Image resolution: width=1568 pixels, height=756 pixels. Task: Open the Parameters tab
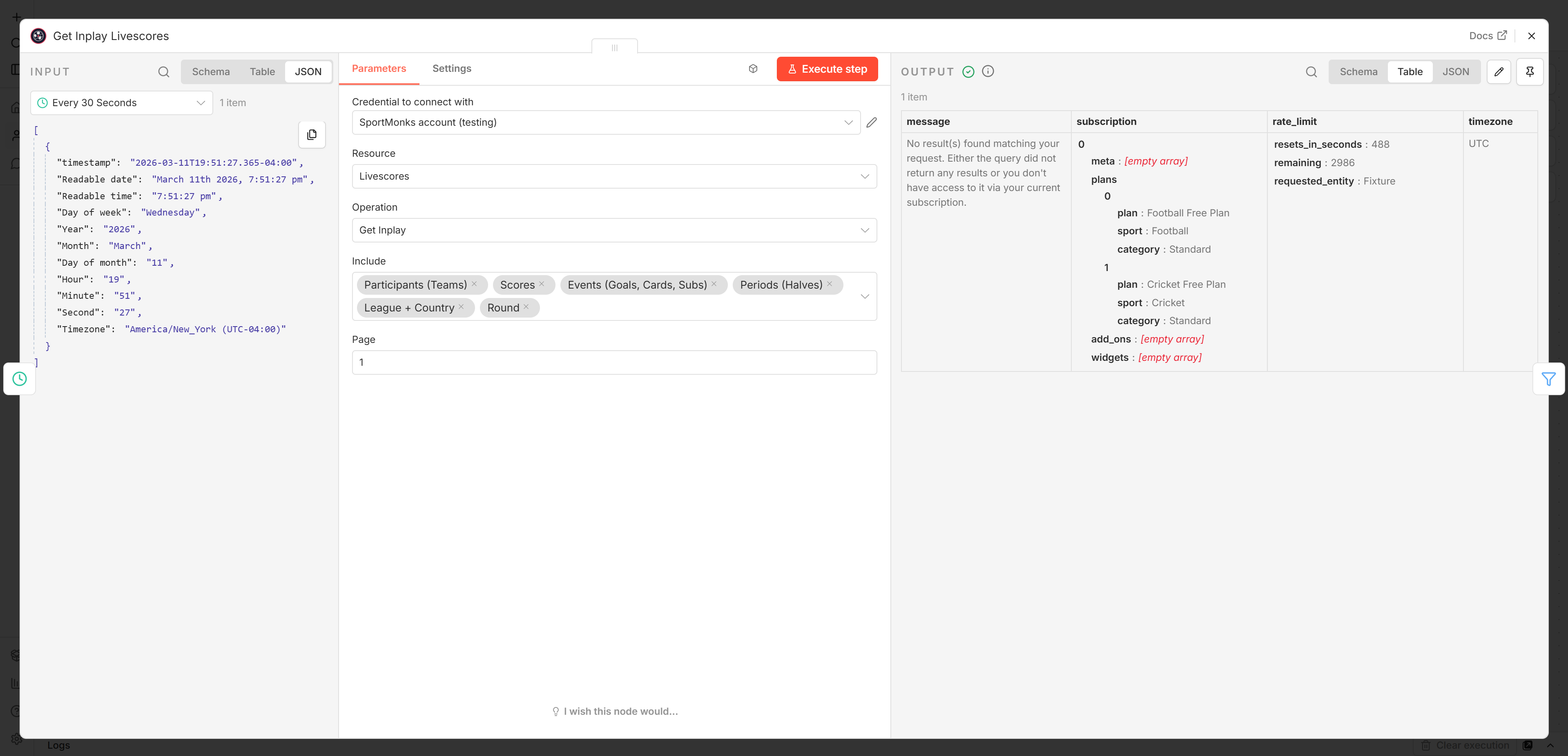(379, 69)
